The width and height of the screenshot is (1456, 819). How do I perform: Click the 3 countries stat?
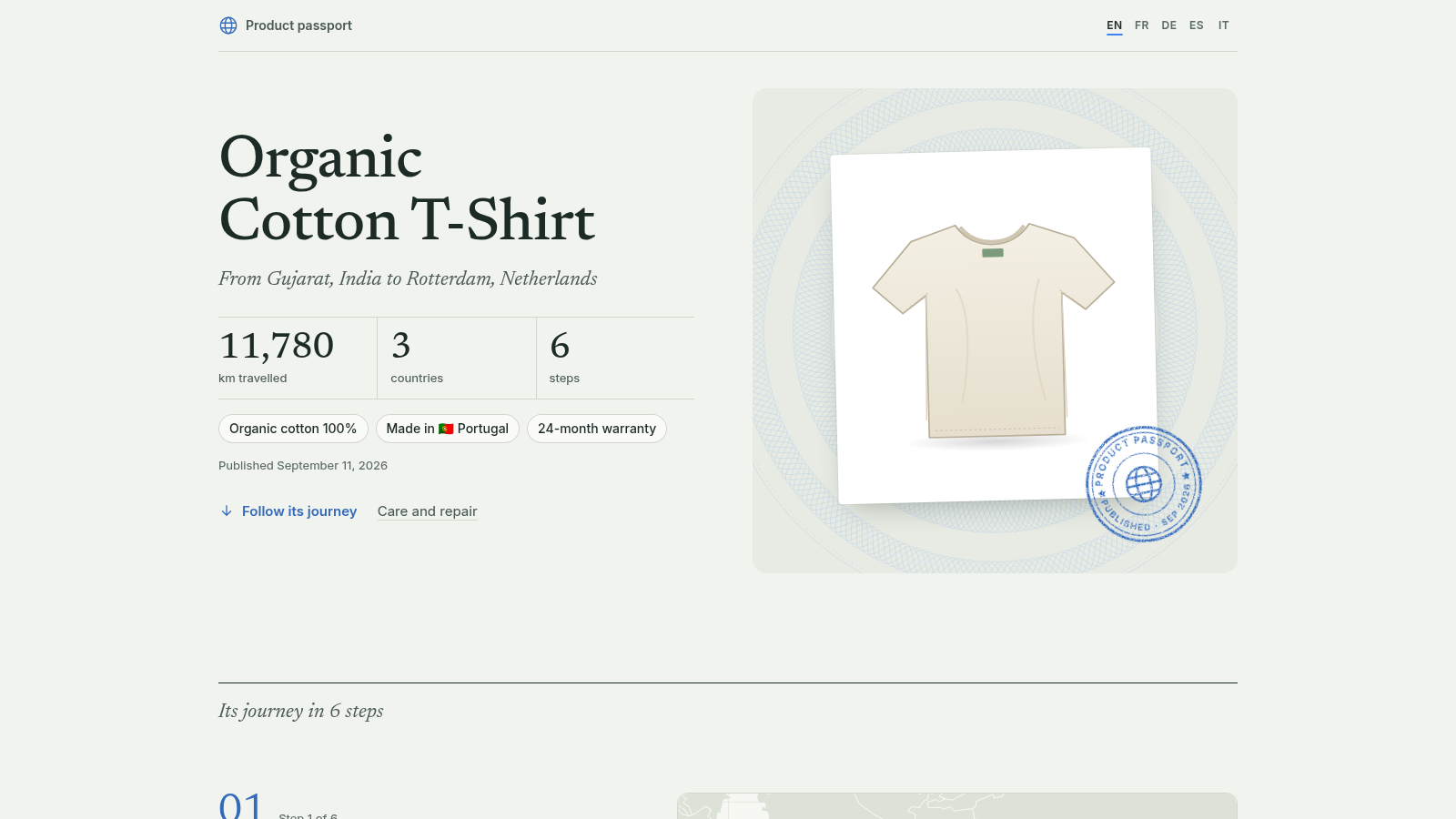[x=457, y=358]
